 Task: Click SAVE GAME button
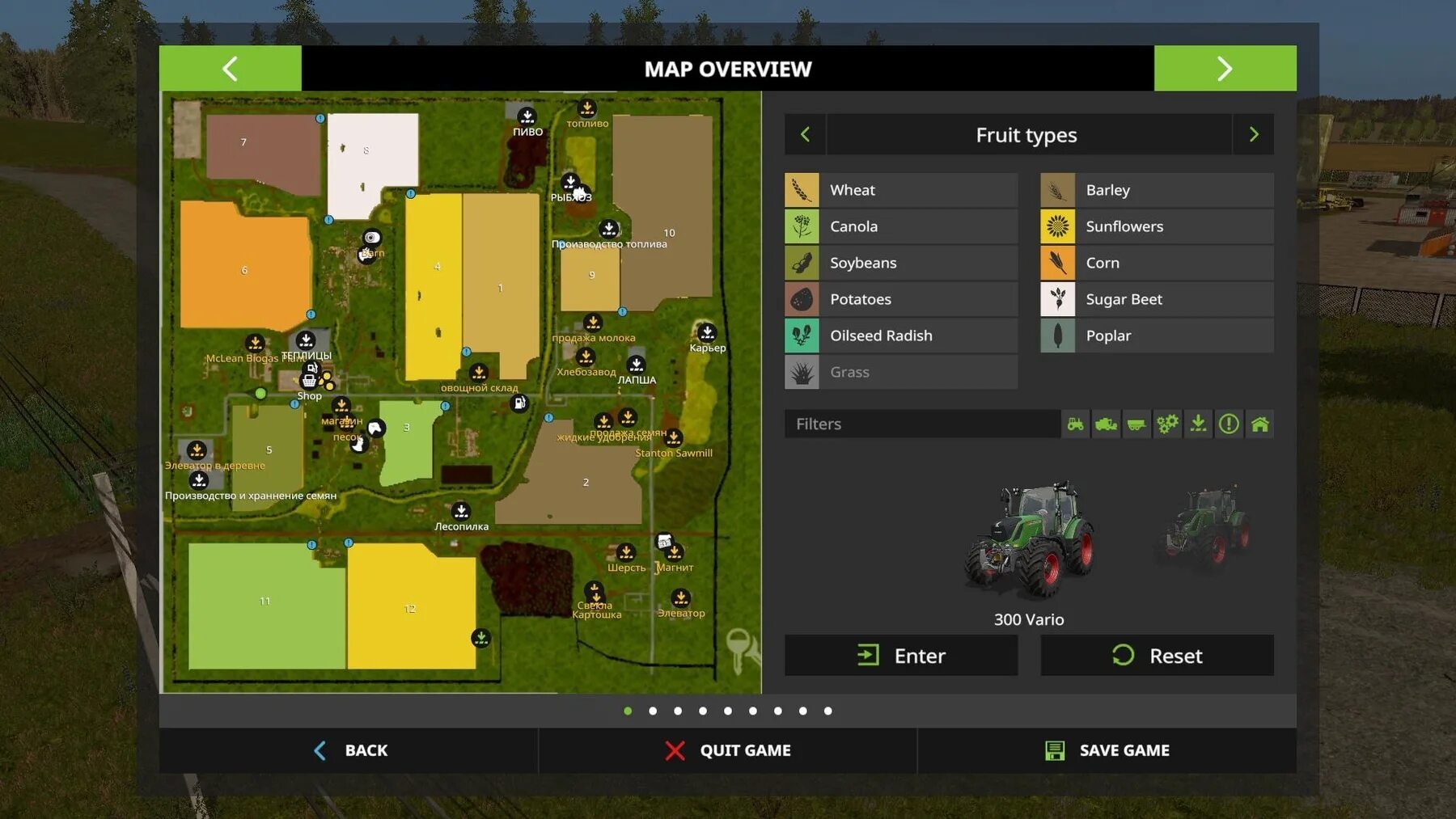pyautogui.click(x=1107, y=750)
